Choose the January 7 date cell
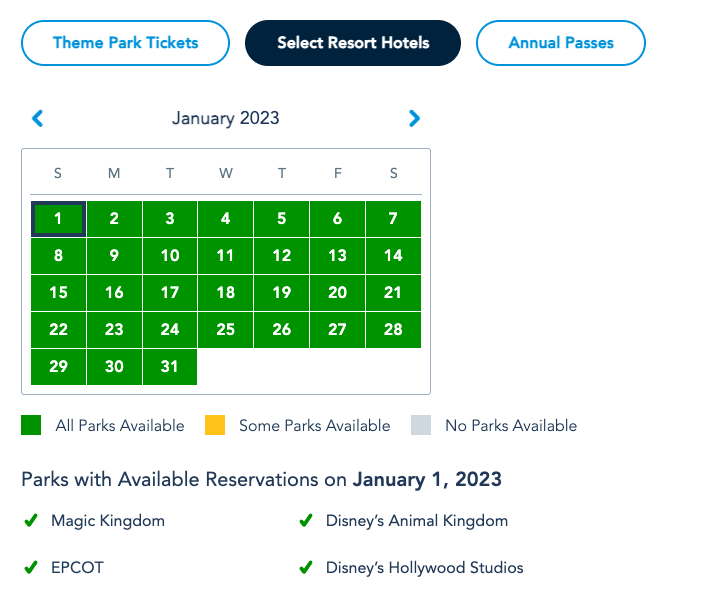The height and width of the screenshot is (602, 707). coord(393,219)
